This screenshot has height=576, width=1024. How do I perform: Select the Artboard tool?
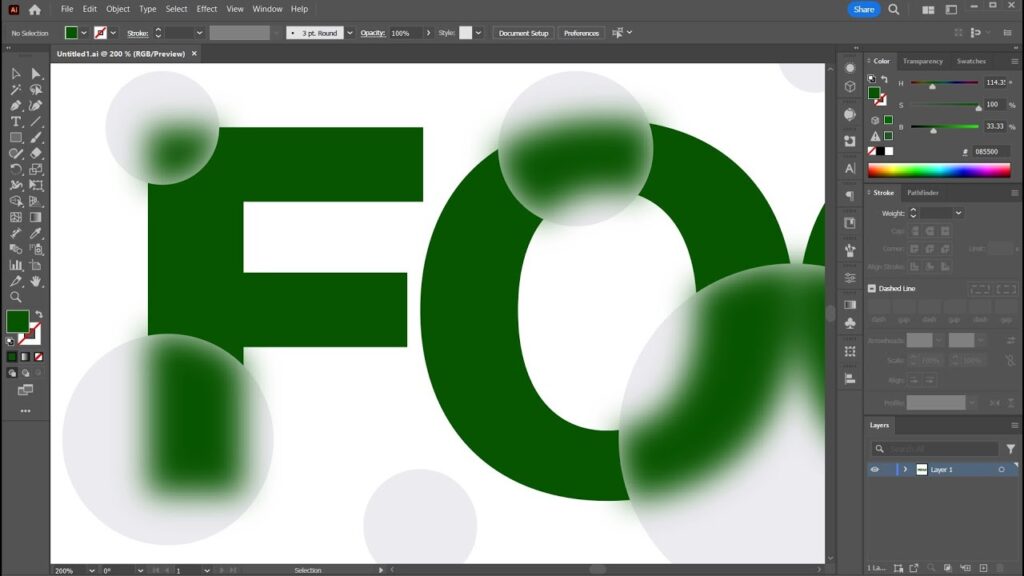pyautogui.click(x=36, y=265)
